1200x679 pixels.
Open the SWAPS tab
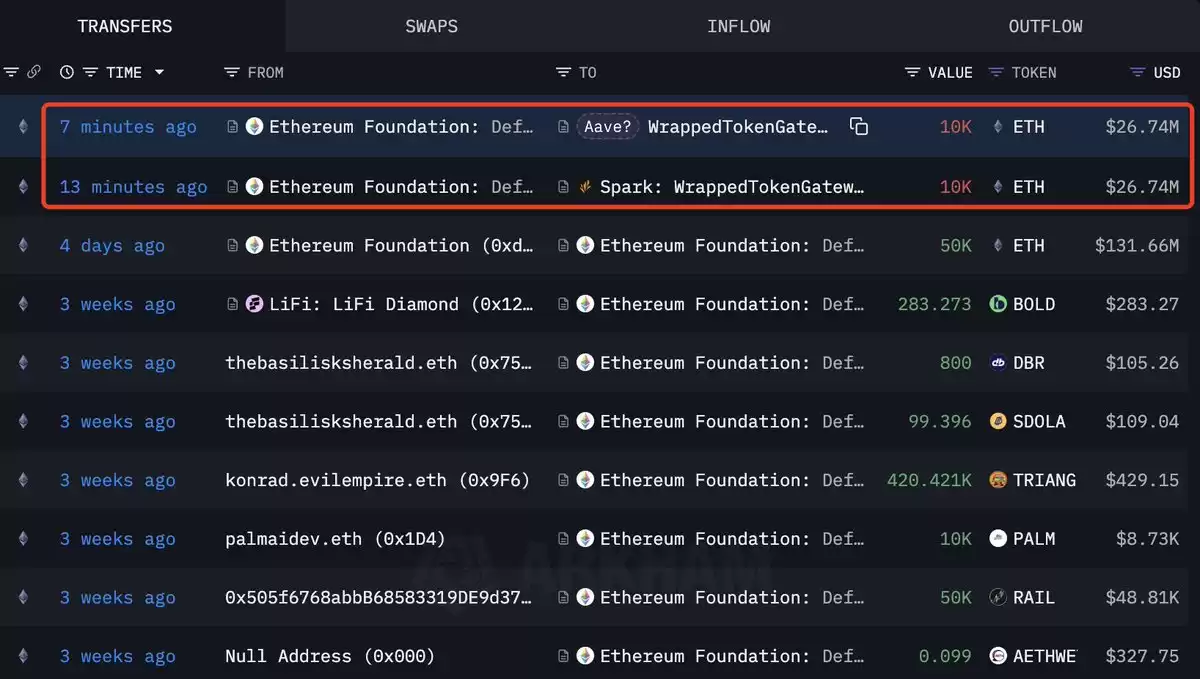[x=432, y=26]
